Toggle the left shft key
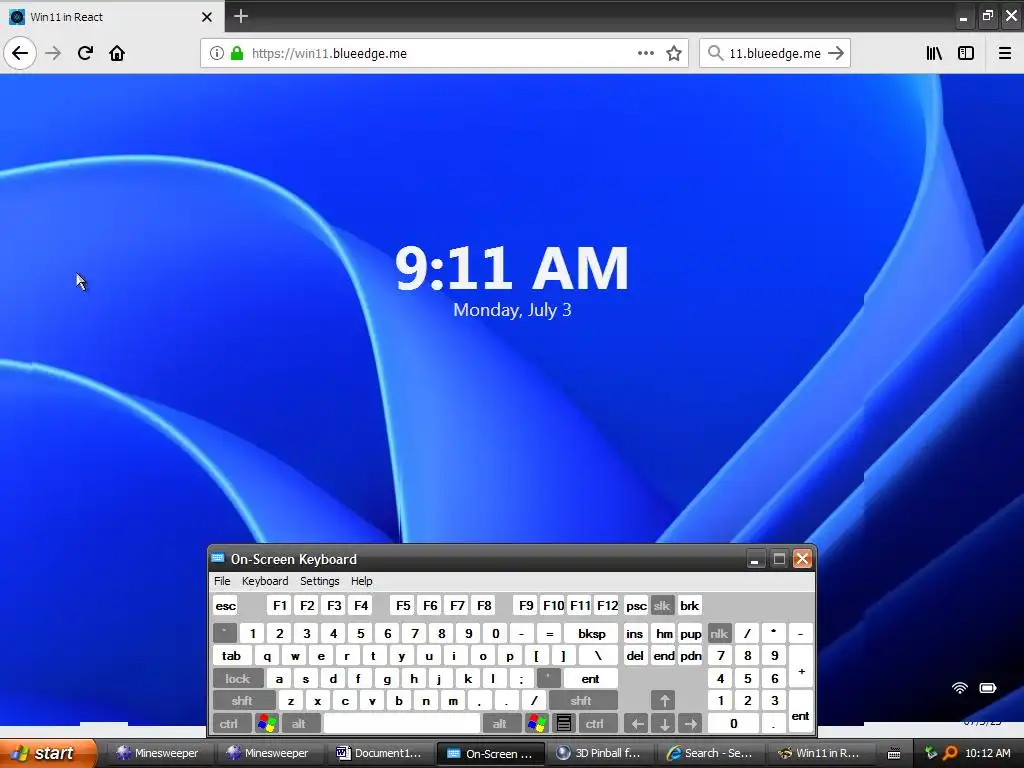The width and height of the screenshot is (1024, 768). (x=242, y=701)
